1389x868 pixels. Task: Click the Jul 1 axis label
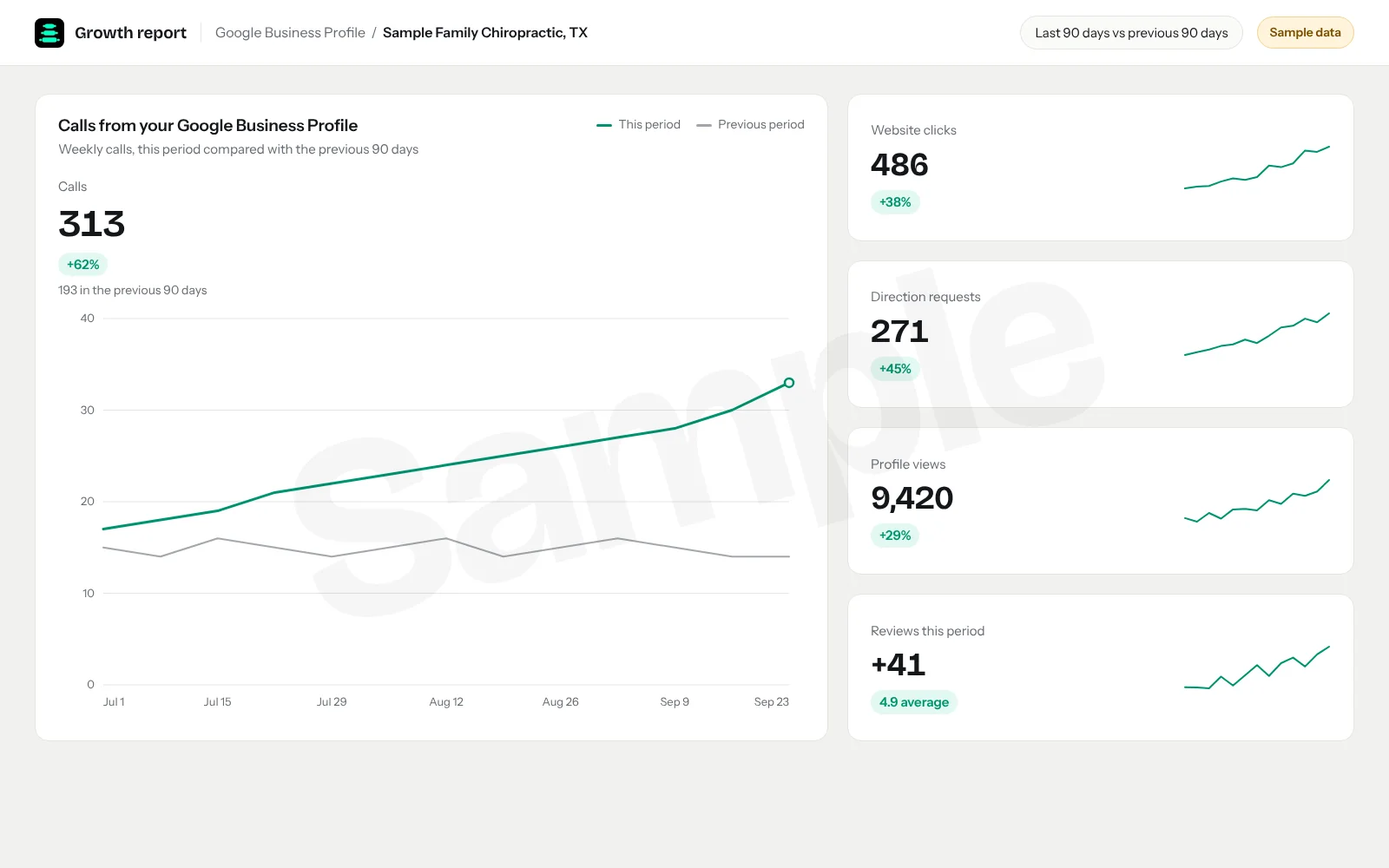tap(114, 702)
